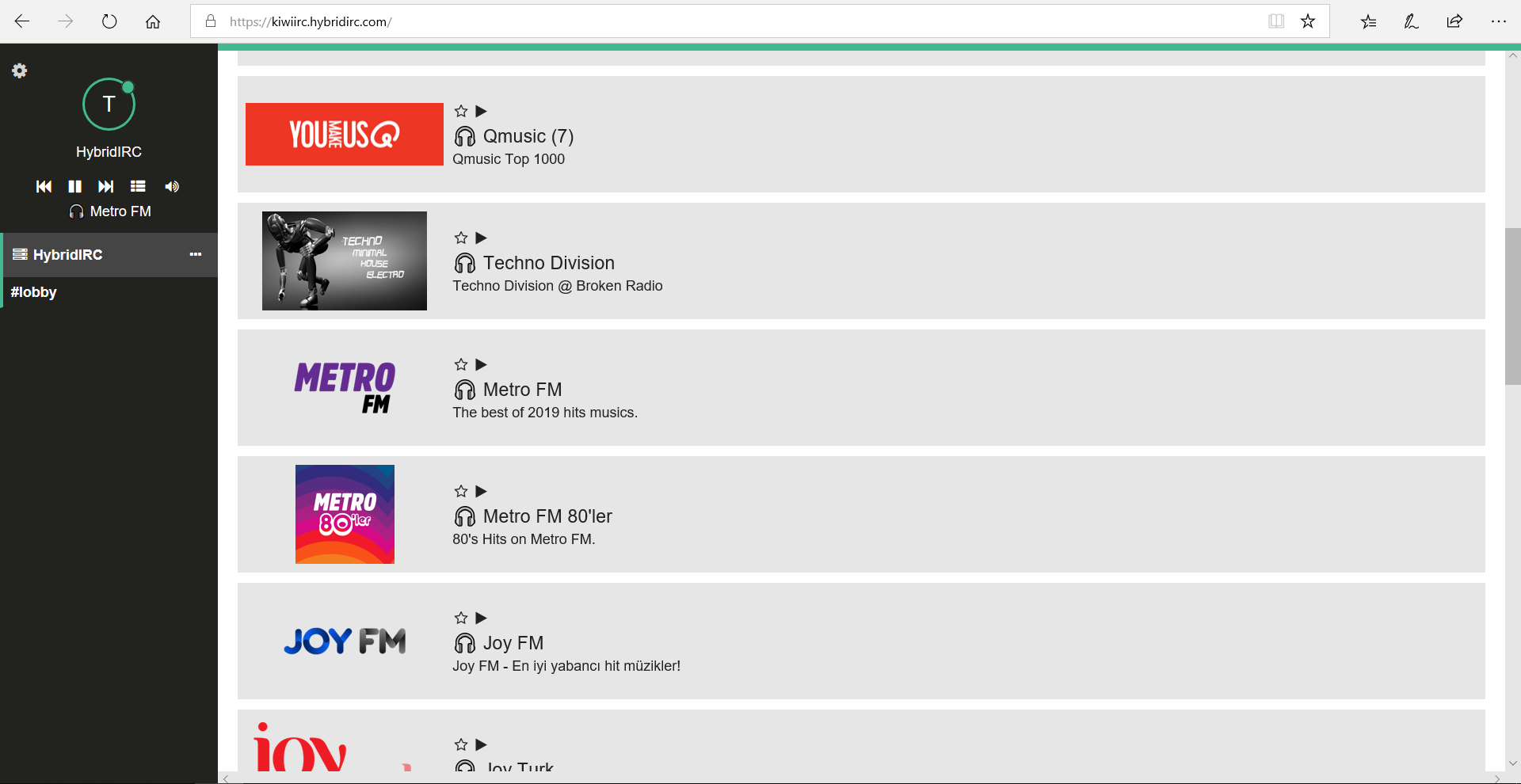Click the vertical scrollbar thumb
1521x784 pixels.
pos(1513,306)
